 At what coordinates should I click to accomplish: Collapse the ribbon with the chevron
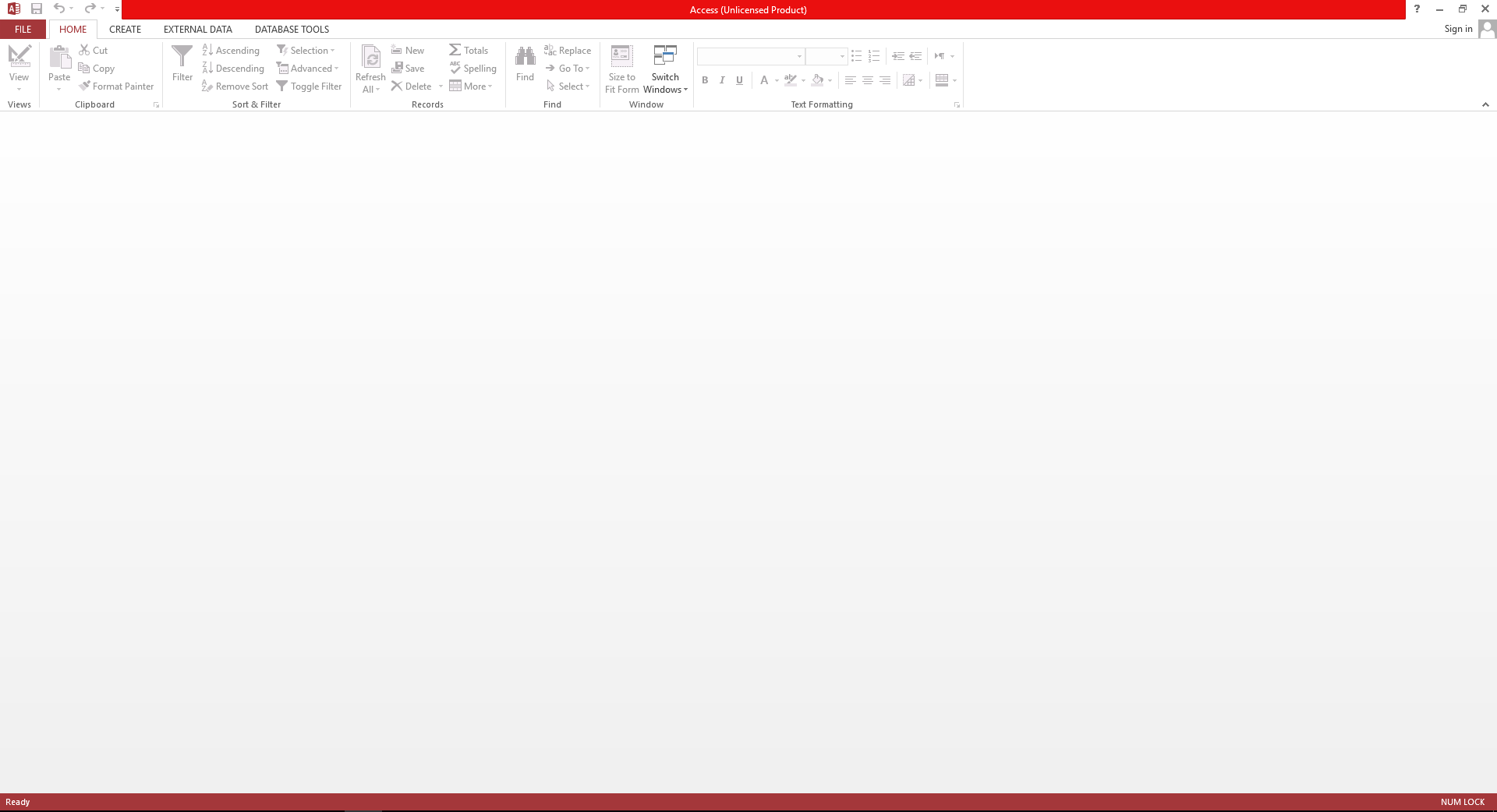(x=1485, y=104)
